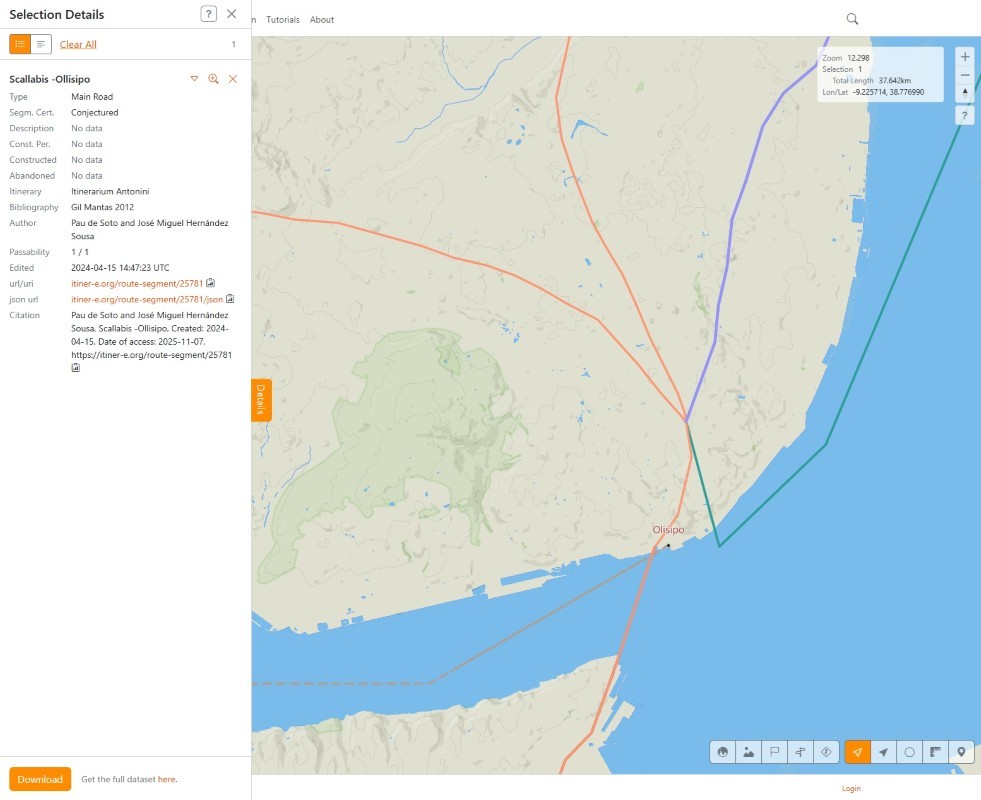Open the Tutorials menu item
This screenshot has width=981, height=800.
tap(282, 20)
